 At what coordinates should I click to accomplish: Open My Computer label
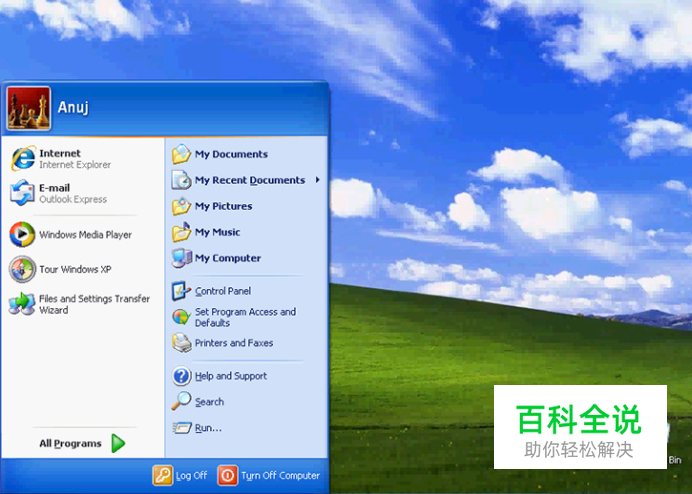click(x=228, y=258)
